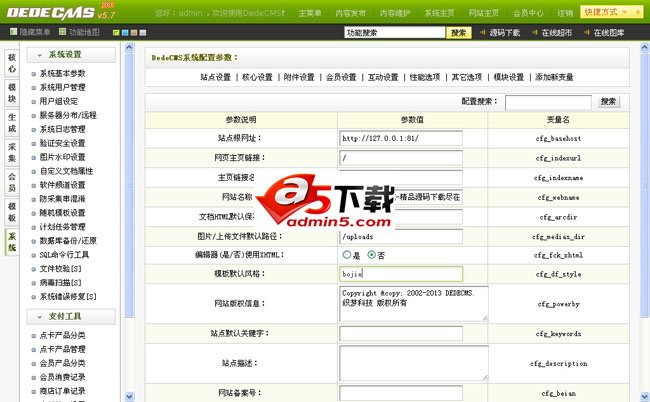Switch to the 附件设置 config tab
The image size is (650, 402).
(299, 77)
